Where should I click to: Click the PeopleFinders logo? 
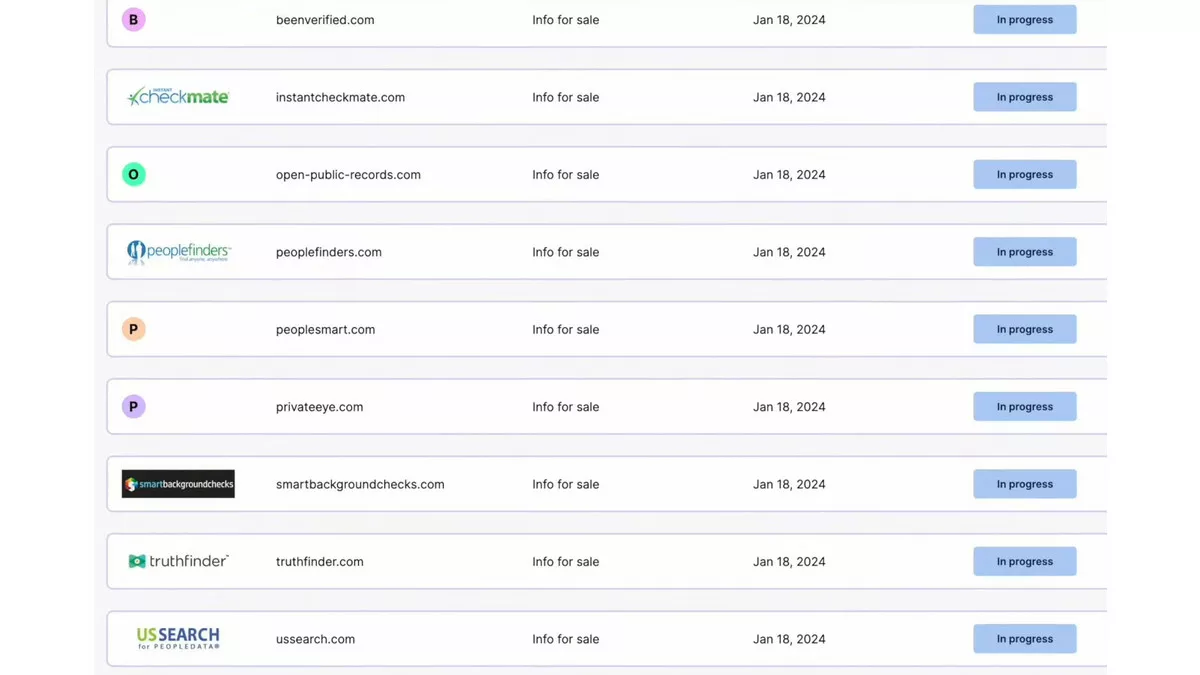[178, 251]
